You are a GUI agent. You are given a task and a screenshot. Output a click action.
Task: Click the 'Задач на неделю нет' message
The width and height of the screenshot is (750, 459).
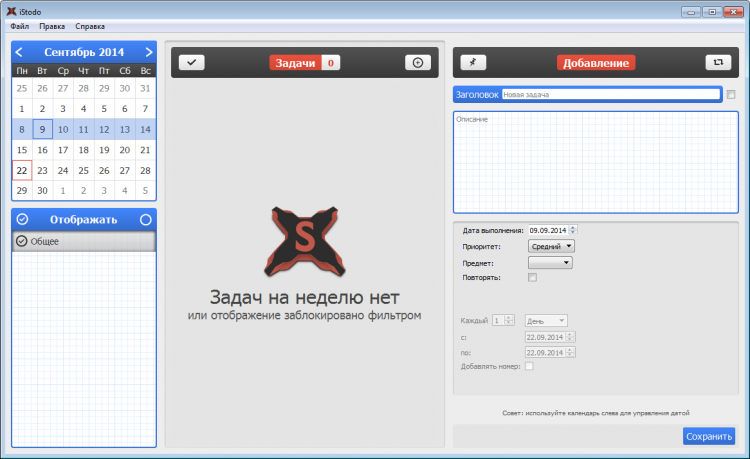tap(304, 297)
